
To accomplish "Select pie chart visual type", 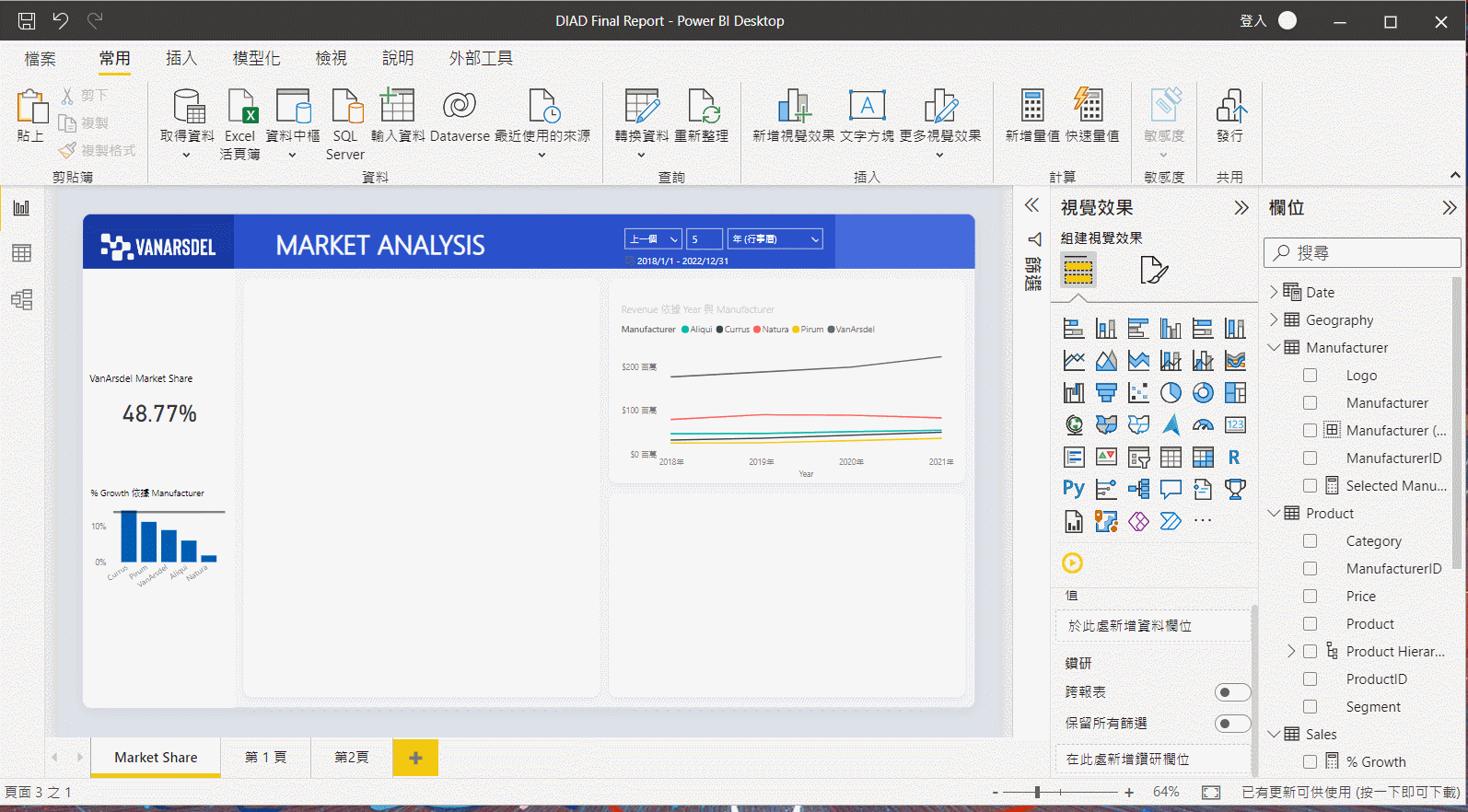I will 1171,393.
